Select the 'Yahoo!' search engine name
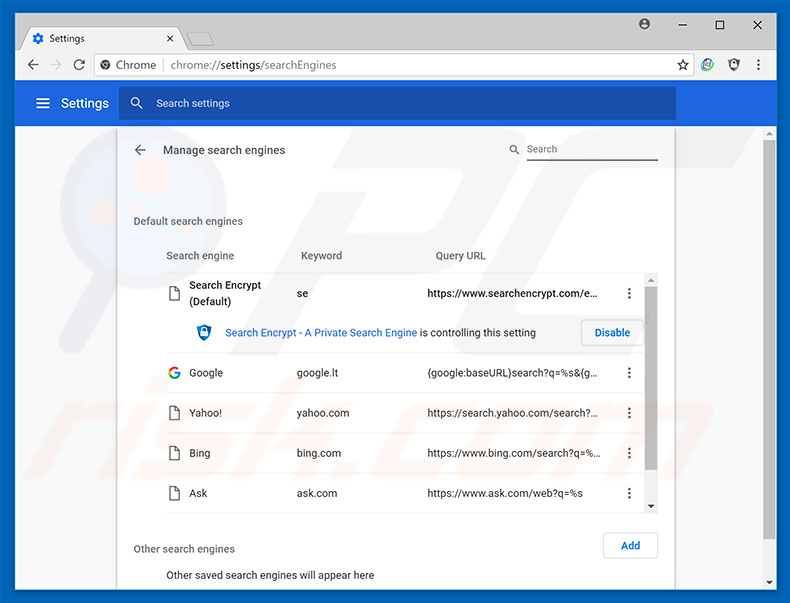The width and height of the screenshot is (790, 603). tap(206, 413)
